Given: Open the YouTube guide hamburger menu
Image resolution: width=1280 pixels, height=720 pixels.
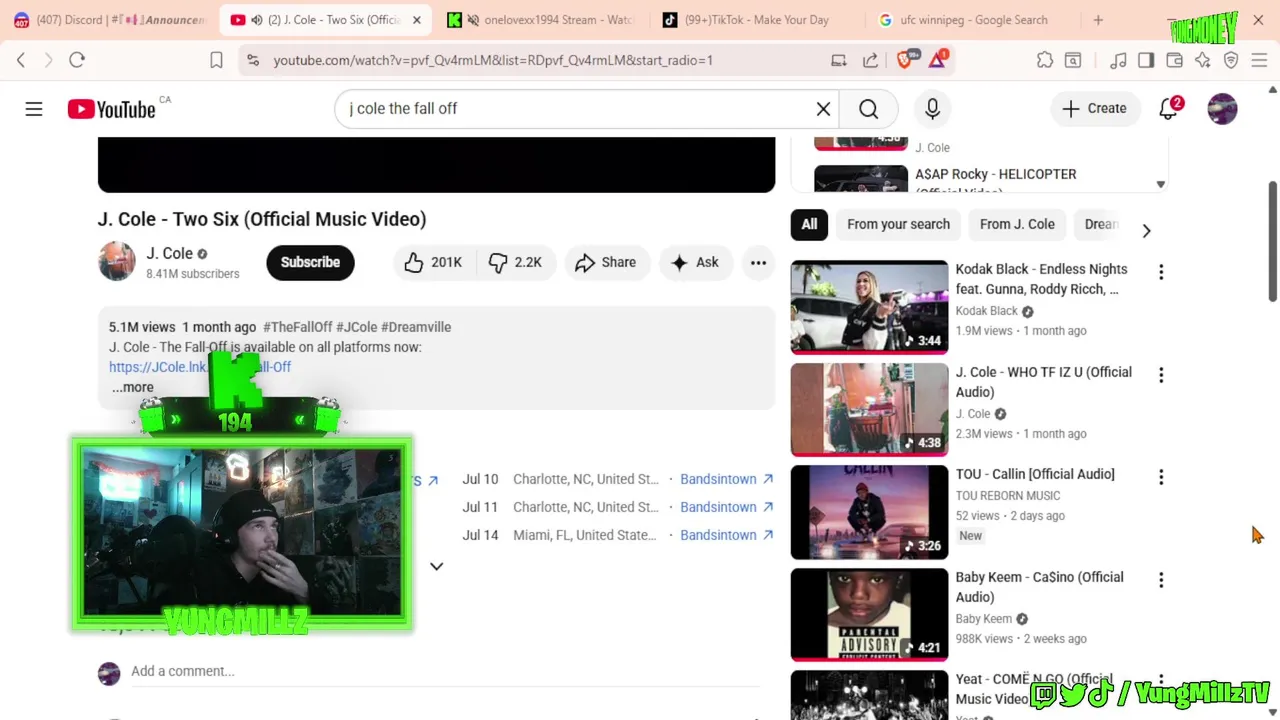Looking at the screenshot, I should [x=34, y=108].
